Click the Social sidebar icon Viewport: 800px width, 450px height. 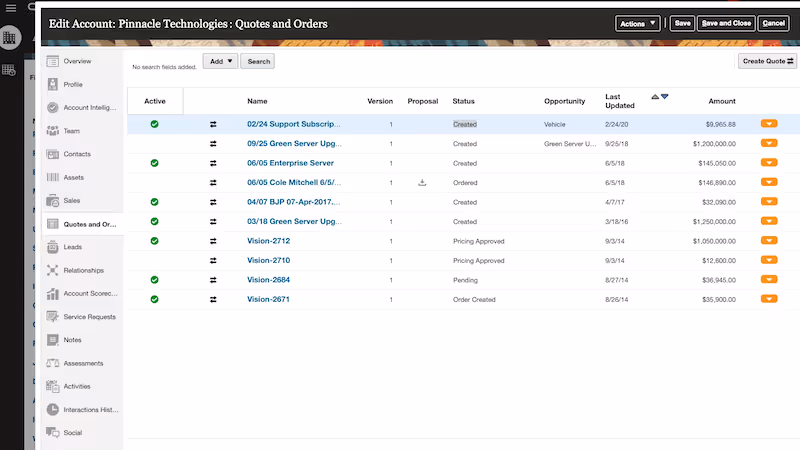pyautogui.click(x=53, y=433)
